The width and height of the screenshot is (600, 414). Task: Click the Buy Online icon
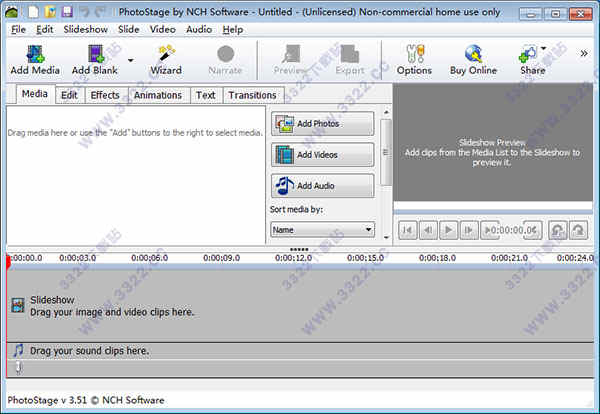point(474,54)
